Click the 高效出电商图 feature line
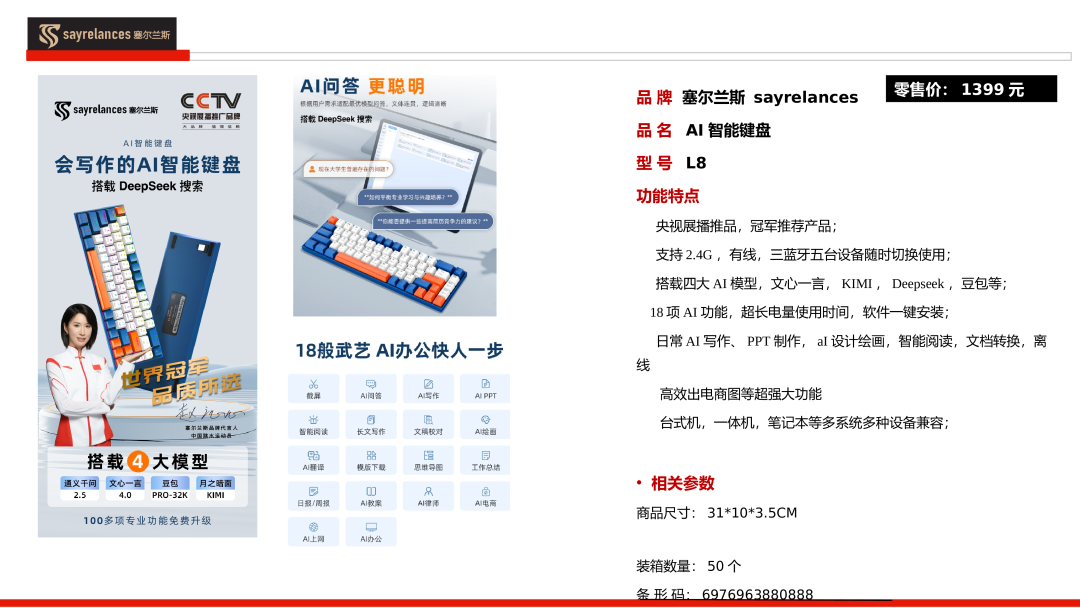The width and height of the screenshot is (1080, 608). pyautogui.click(x=740, y=395)
